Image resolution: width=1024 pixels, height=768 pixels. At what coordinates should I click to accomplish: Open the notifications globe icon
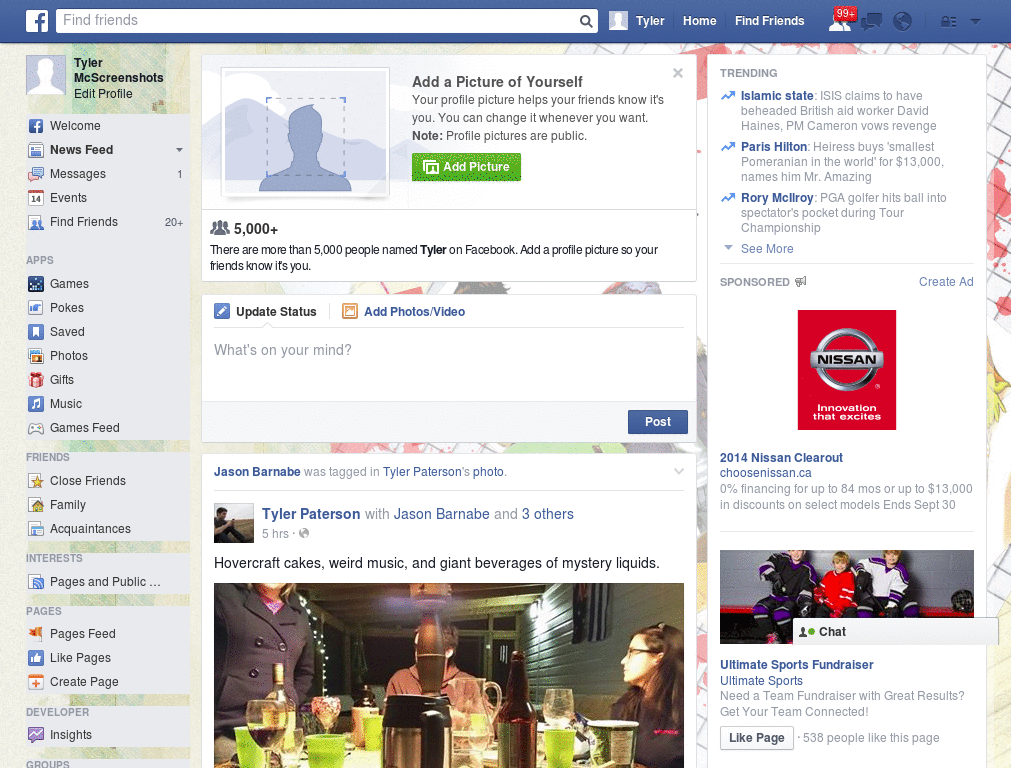pos(903,22)
